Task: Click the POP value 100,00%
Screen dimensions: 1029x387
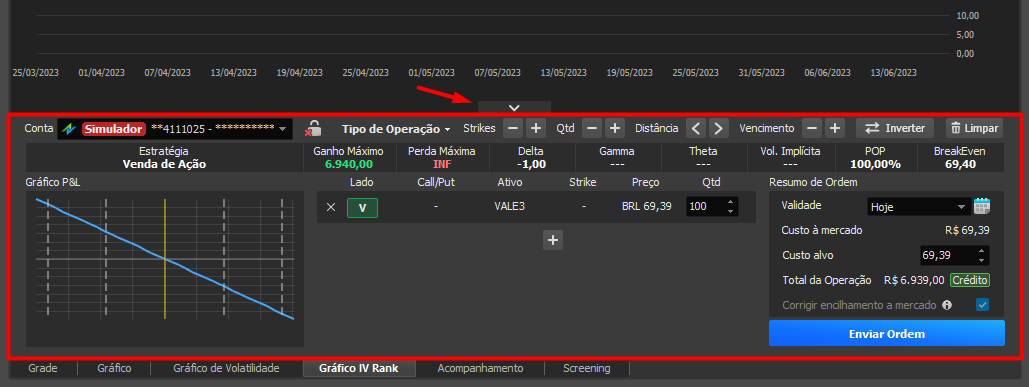Action: click(875, 164)
